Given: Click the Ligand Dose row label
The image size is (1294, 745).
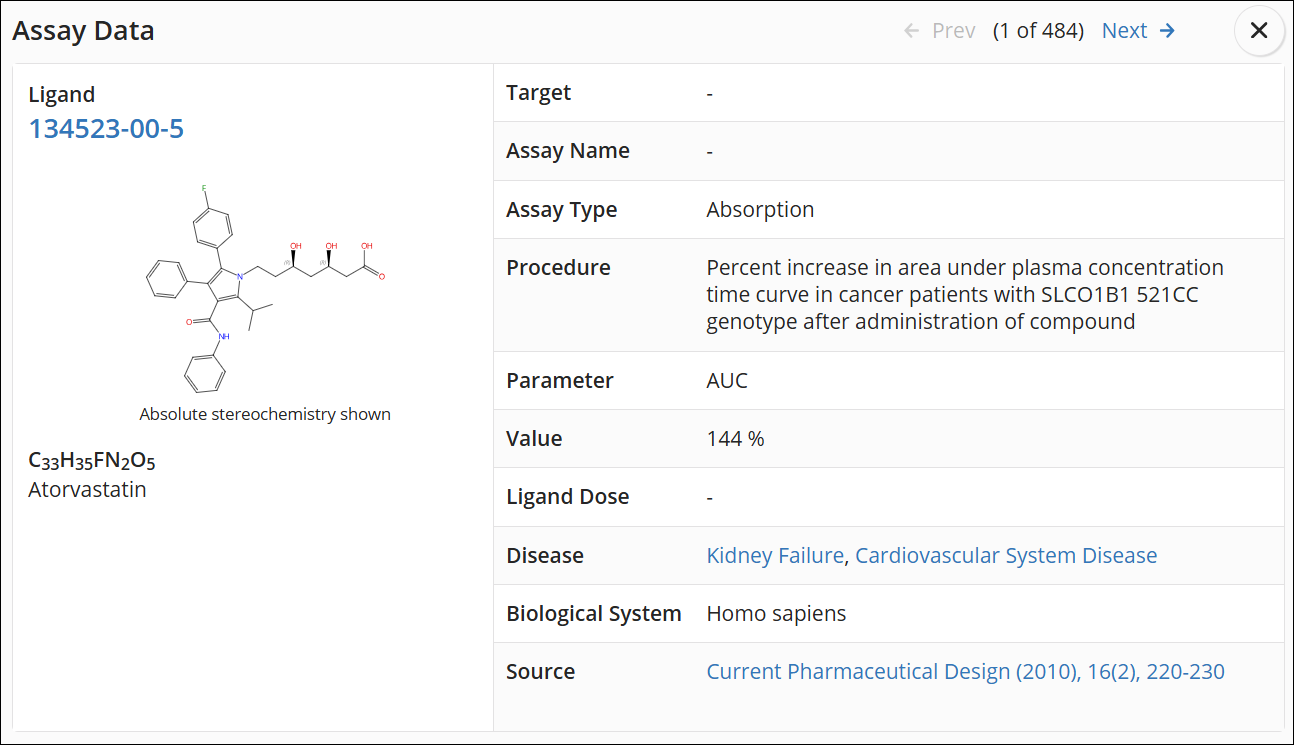Looking at the screenshot, I should click(568, 497).
